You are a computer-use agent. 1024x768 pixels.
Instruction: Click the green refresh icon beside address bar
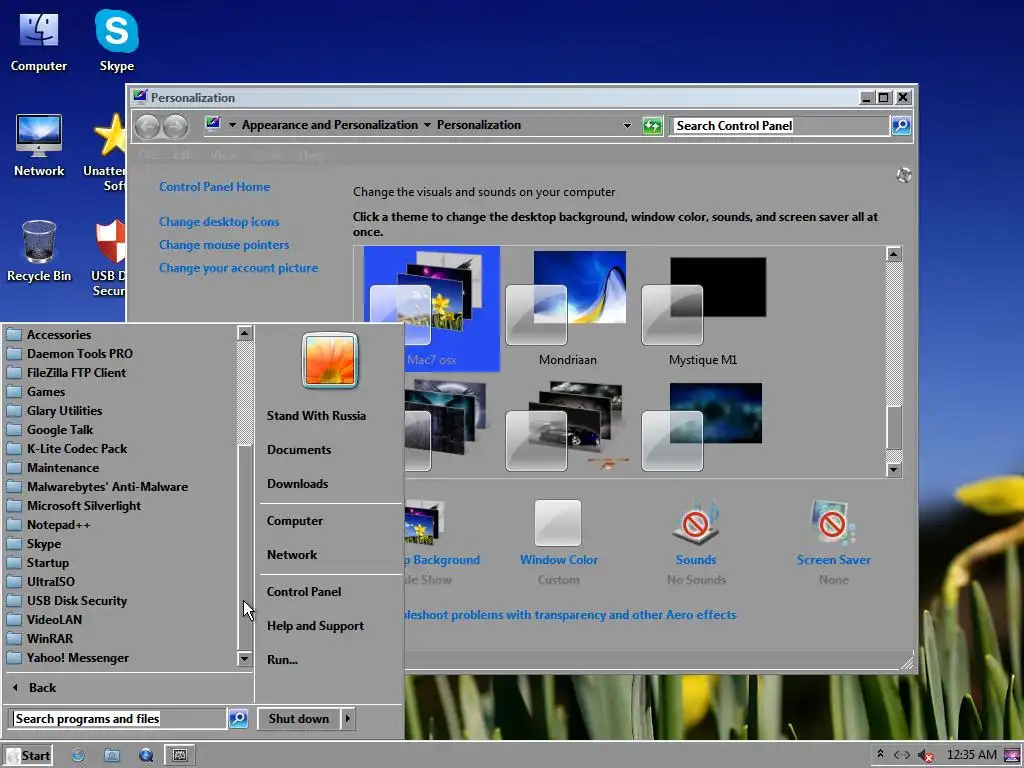click(x=652, y=125)
